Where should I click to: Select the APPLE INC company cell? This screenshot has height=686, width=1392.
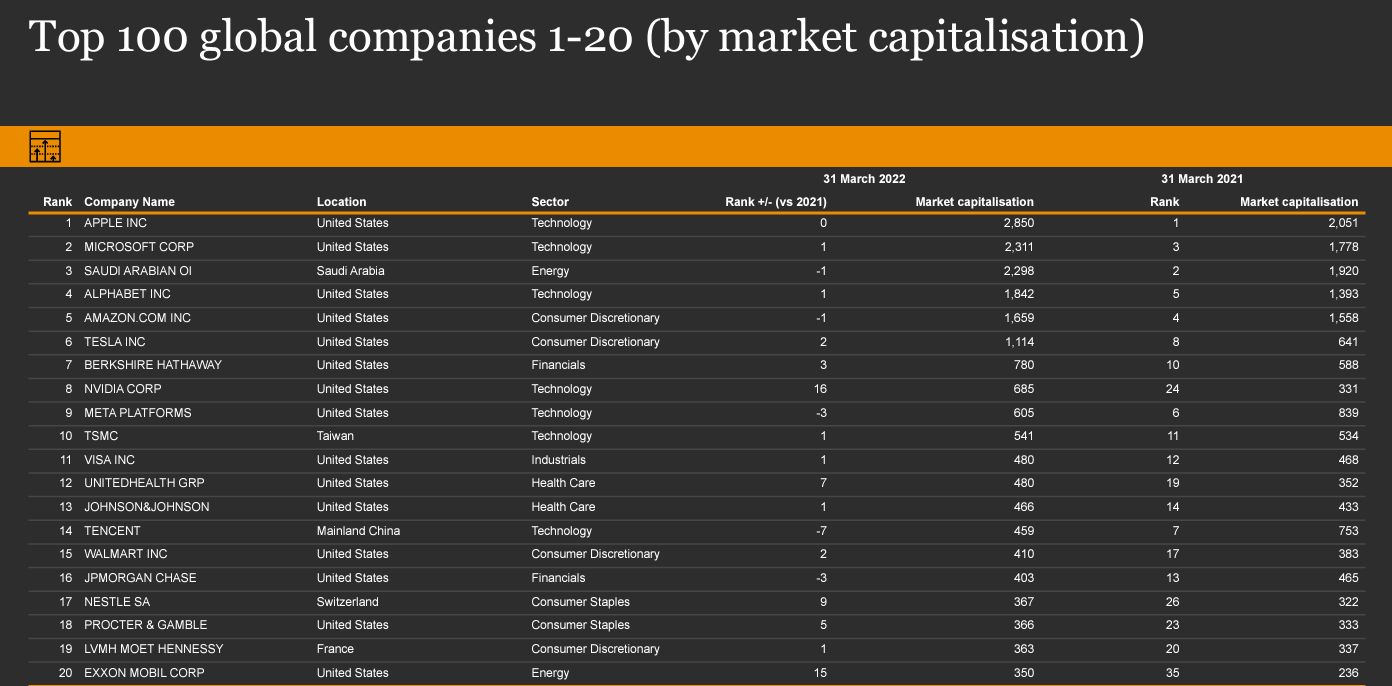115,223
